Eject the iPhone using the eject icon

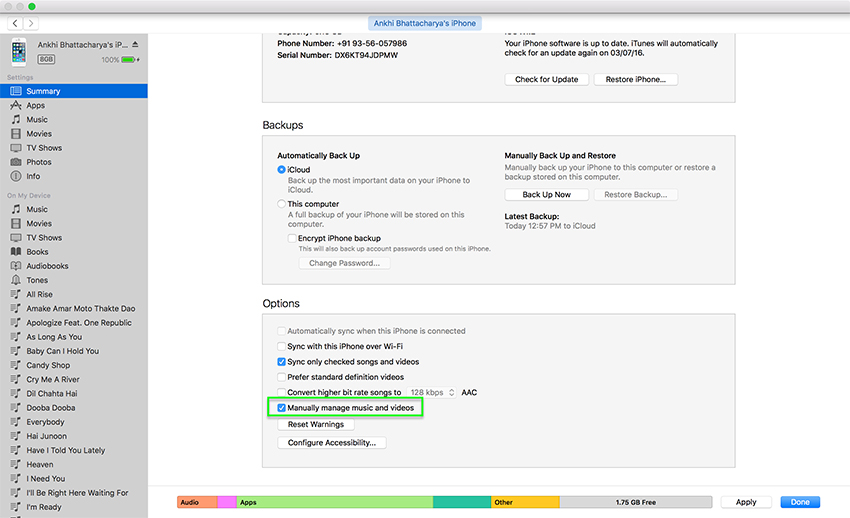click(135, 45)
